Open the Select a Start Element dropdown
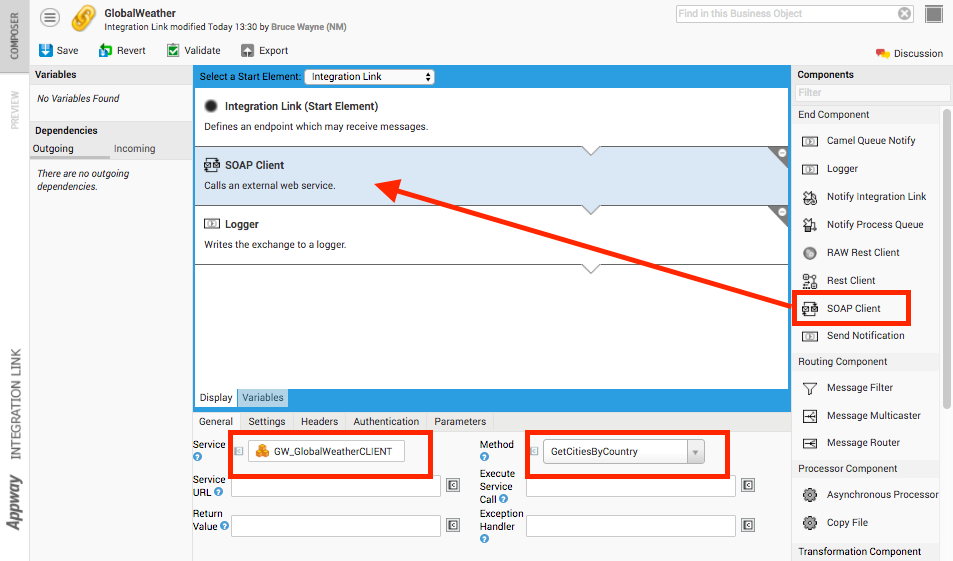953x561 pixels. click(370, 77)
